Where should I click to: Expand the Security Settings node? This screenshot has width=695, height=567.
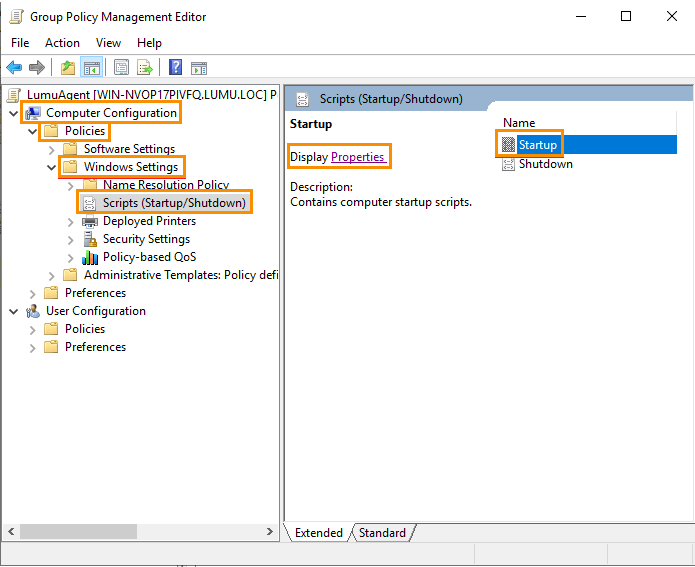(70, 240)
